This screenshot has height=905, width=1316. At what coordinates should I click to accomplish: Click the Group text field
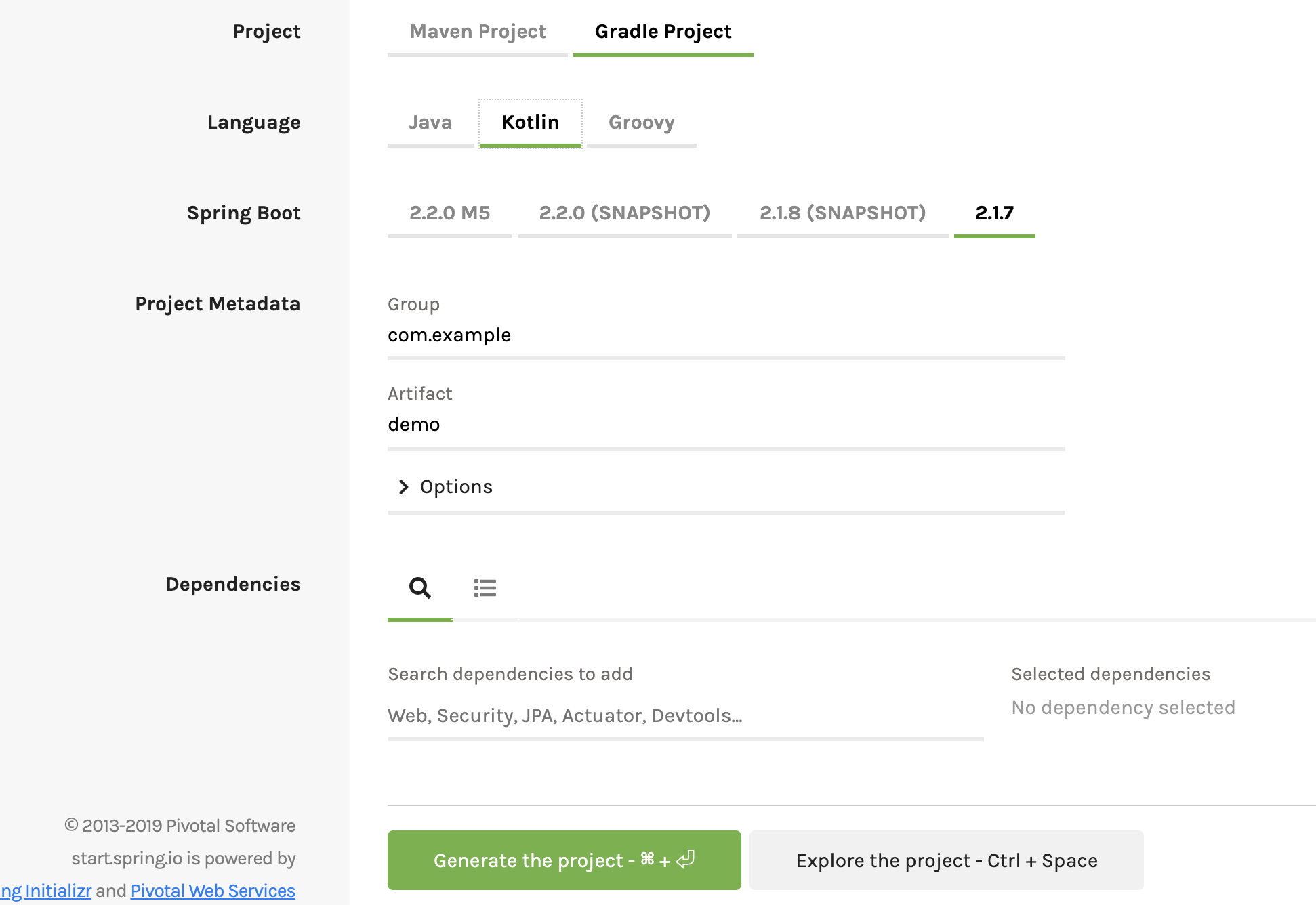(x=725, y=335)
